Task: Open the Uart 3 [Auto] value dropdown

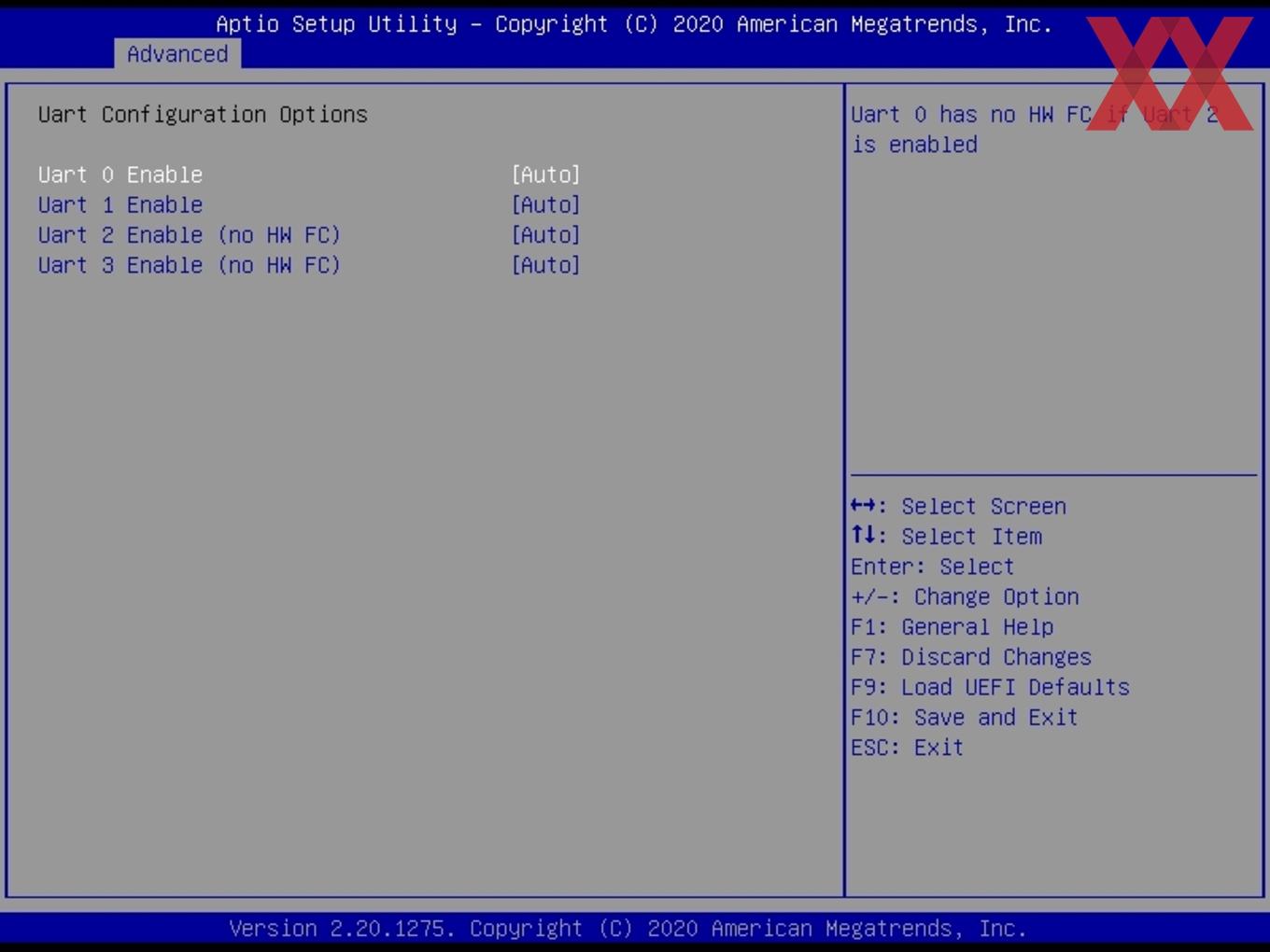Action: coord(546,265)
